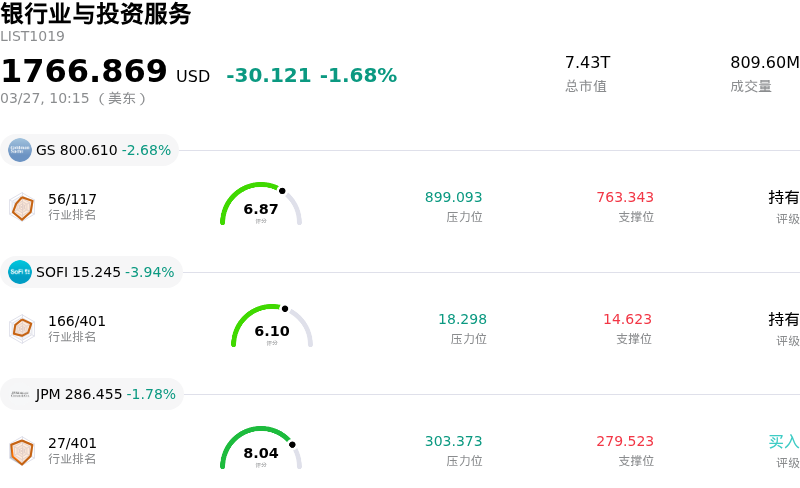This screenshot has height=488, width=800.
Task: Click the 买入 rating for JPM
Action: 783,441
